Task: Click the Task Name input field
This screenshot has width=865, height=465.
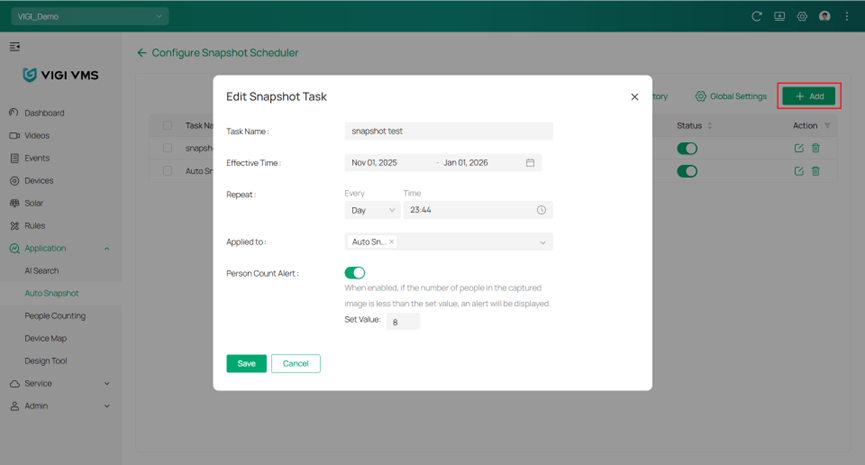Action: point(448,131)
